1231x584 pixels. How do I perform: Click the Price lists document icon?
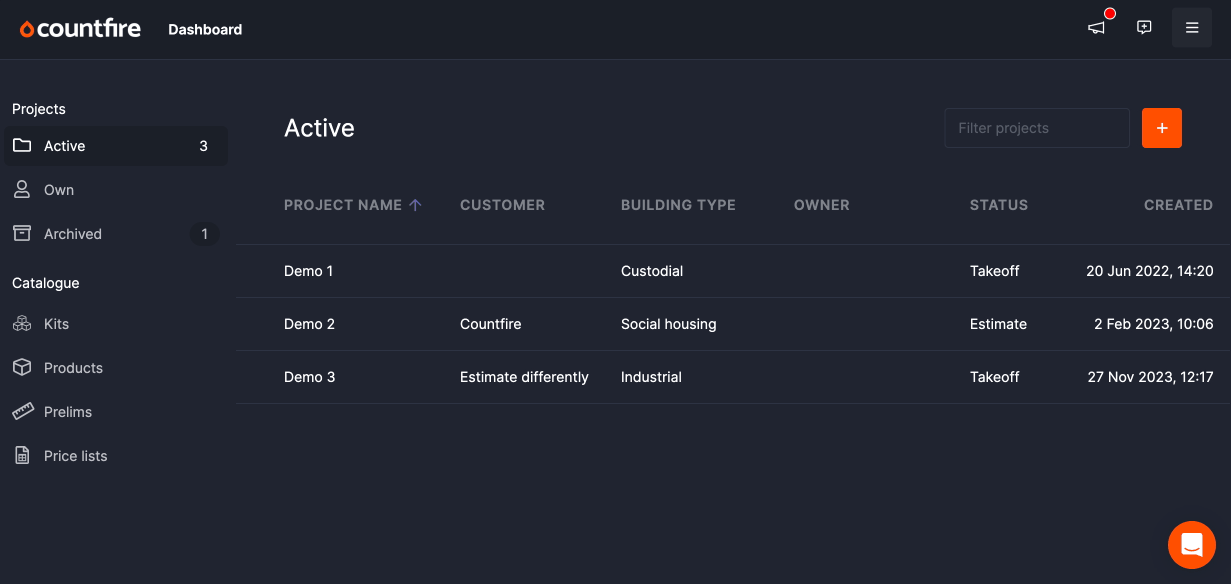tap(22, 456)
